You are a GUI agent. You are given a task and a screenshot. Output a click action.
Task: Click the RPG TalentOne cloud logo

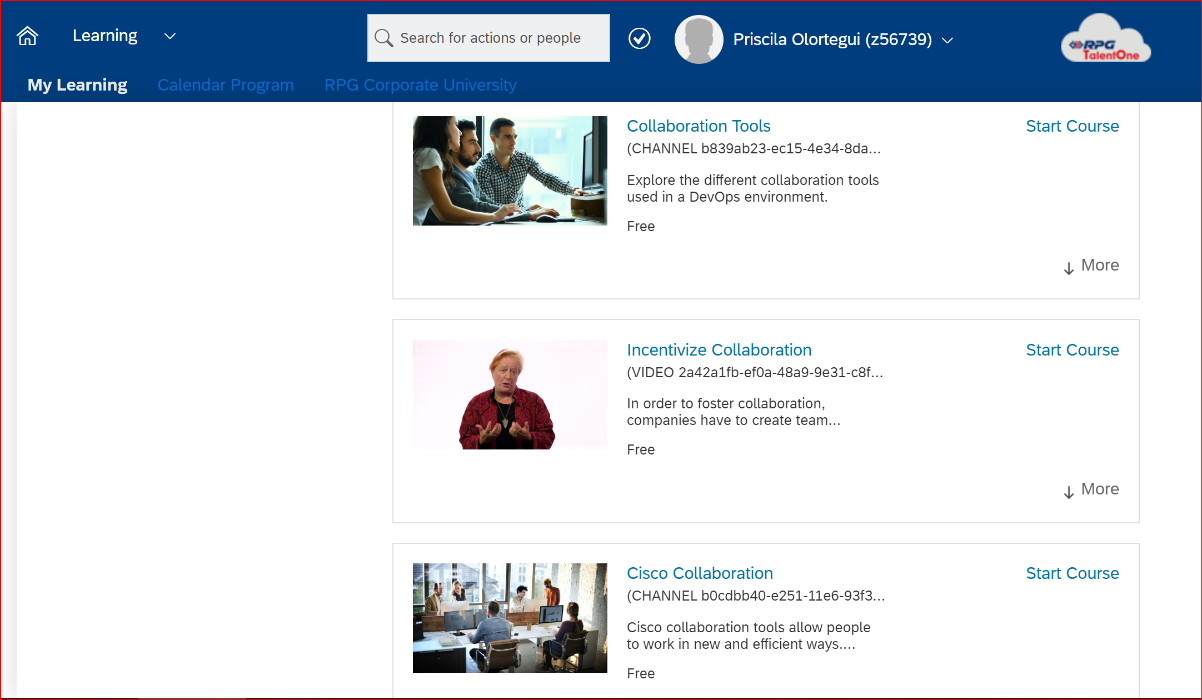pyautogui.click(x=1106, y=40)
